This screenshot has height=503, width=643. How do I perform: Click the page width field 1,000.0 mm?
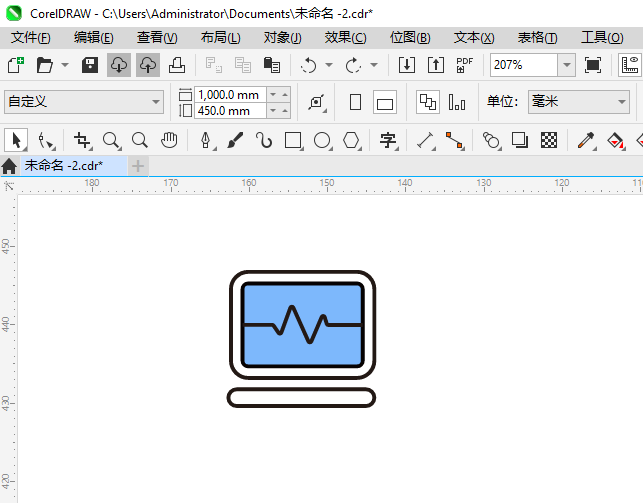pyautogui.click(x=230, y=95)
